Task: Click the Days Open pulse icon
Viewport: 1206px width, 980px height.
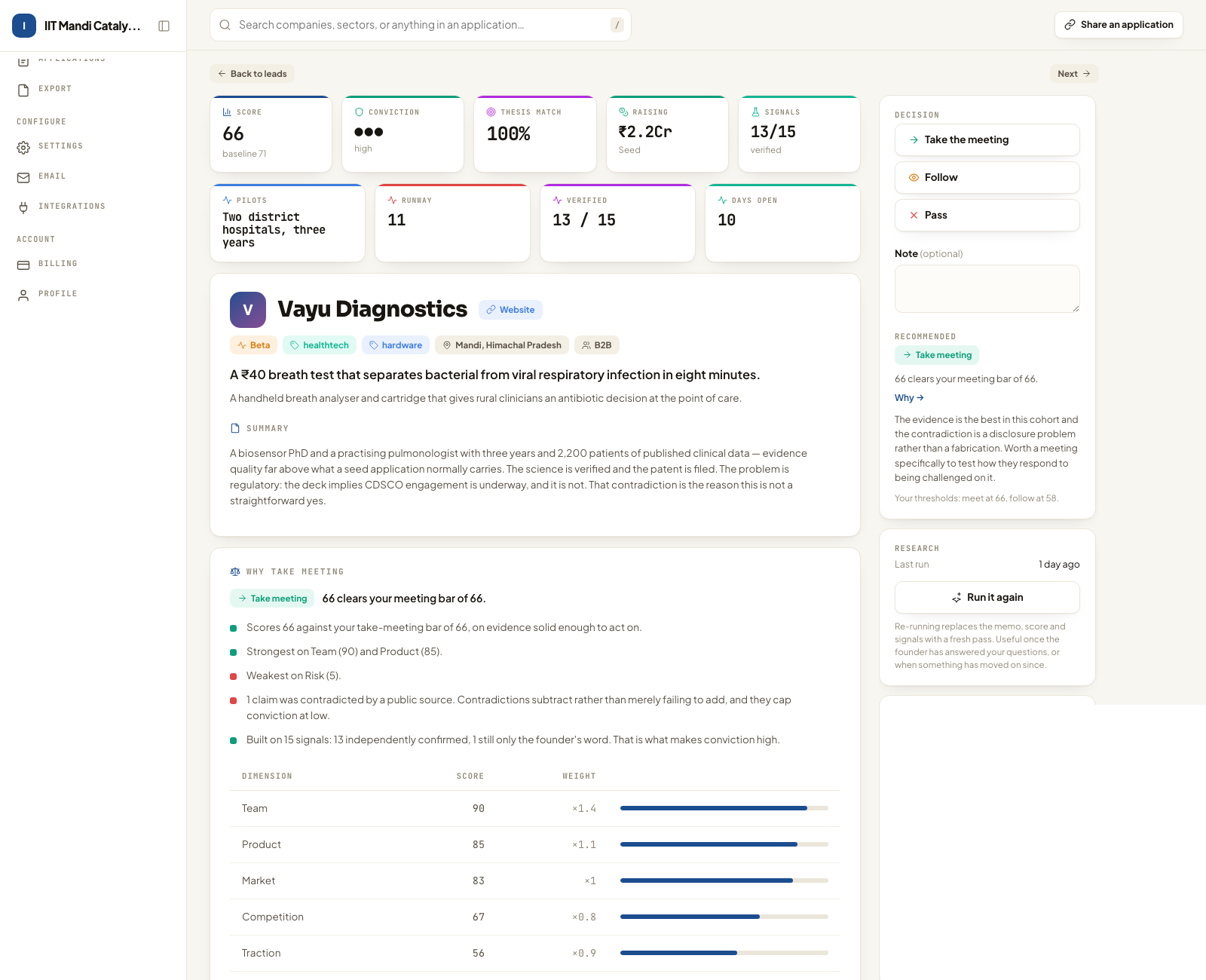Action: pos(722,200)
